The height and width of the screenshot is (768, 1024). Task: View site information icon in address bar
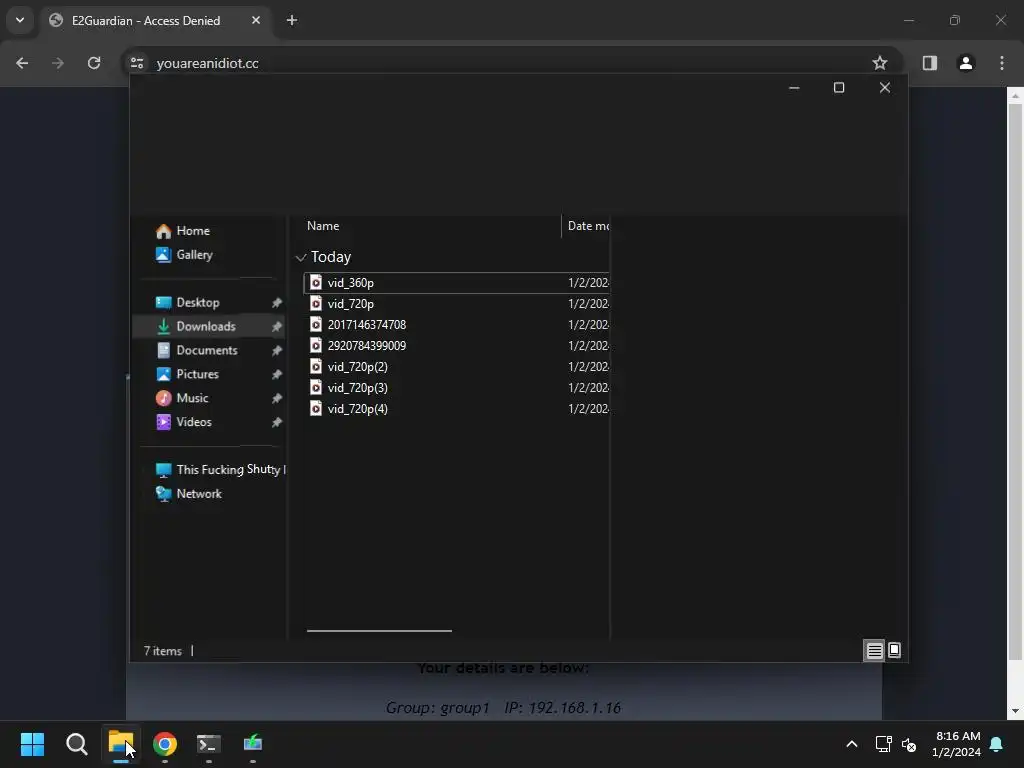(x=136, y=63)
